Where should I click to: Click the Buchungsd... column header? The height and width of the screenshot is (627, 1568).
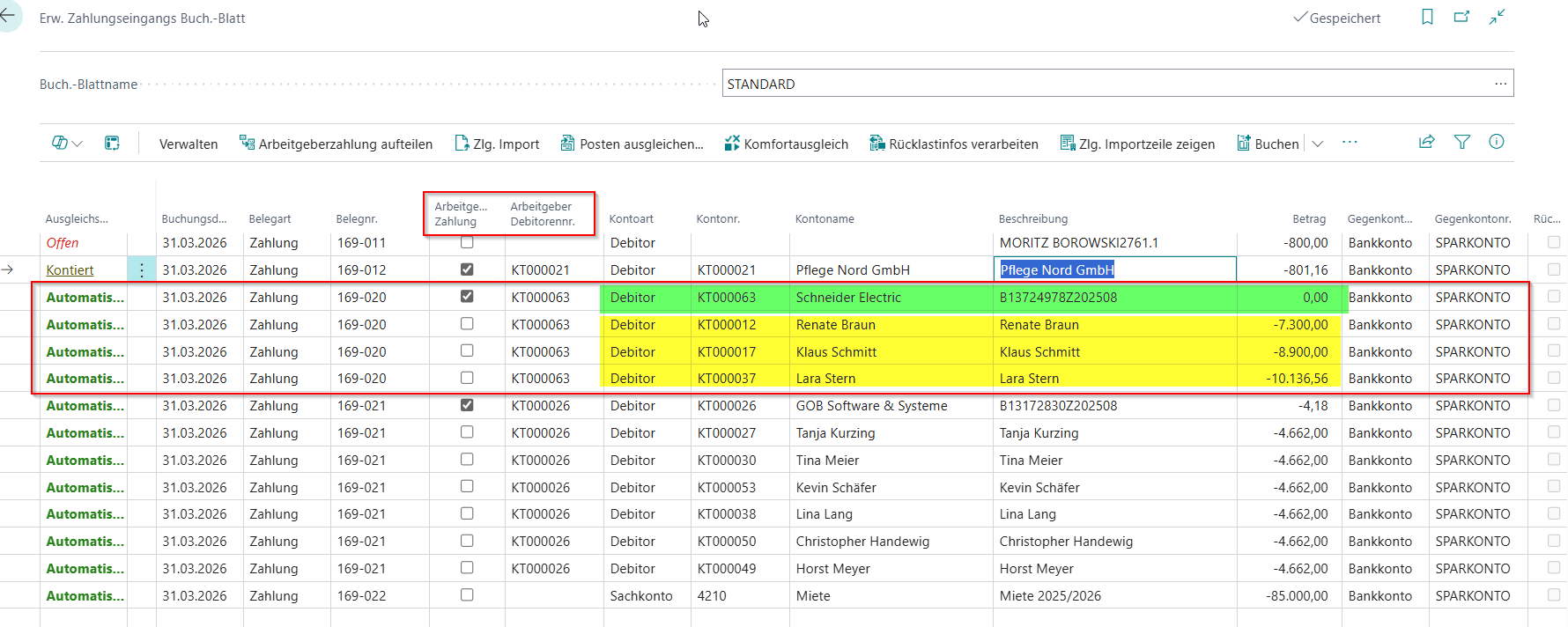(194, 219)
